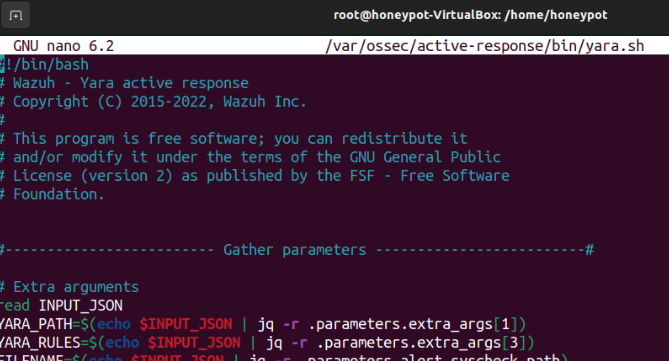Click the 'and/or modify it under the terms' line
Image resolution: width=669 pixels, height=361 pixels.
click(x=250, y=157)
